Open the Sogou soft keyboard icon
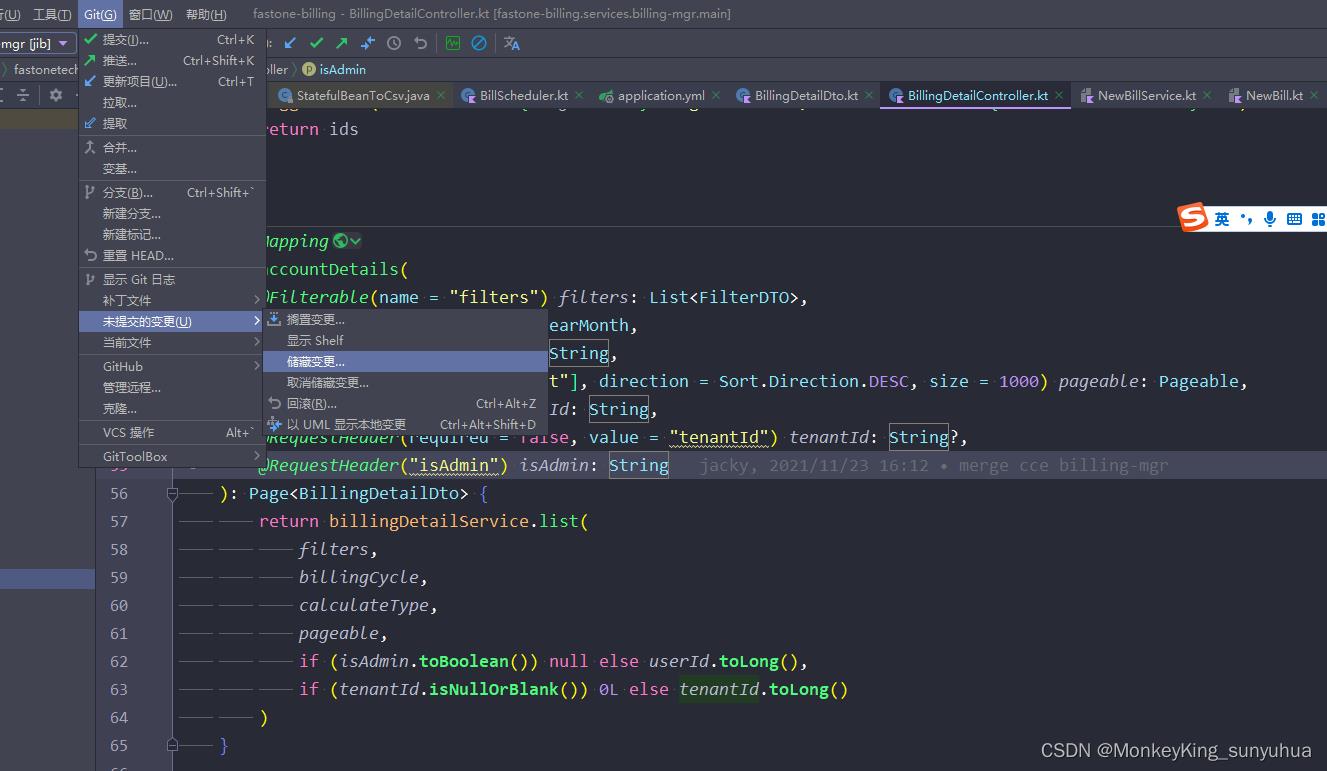This screenshot has height=771, width=1327. coord(1294,219)
